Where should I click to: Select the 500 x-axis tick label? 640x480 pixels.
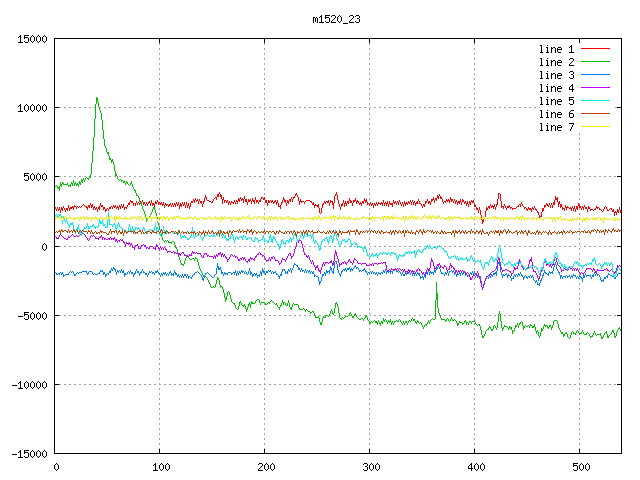(x=579, y=467)
